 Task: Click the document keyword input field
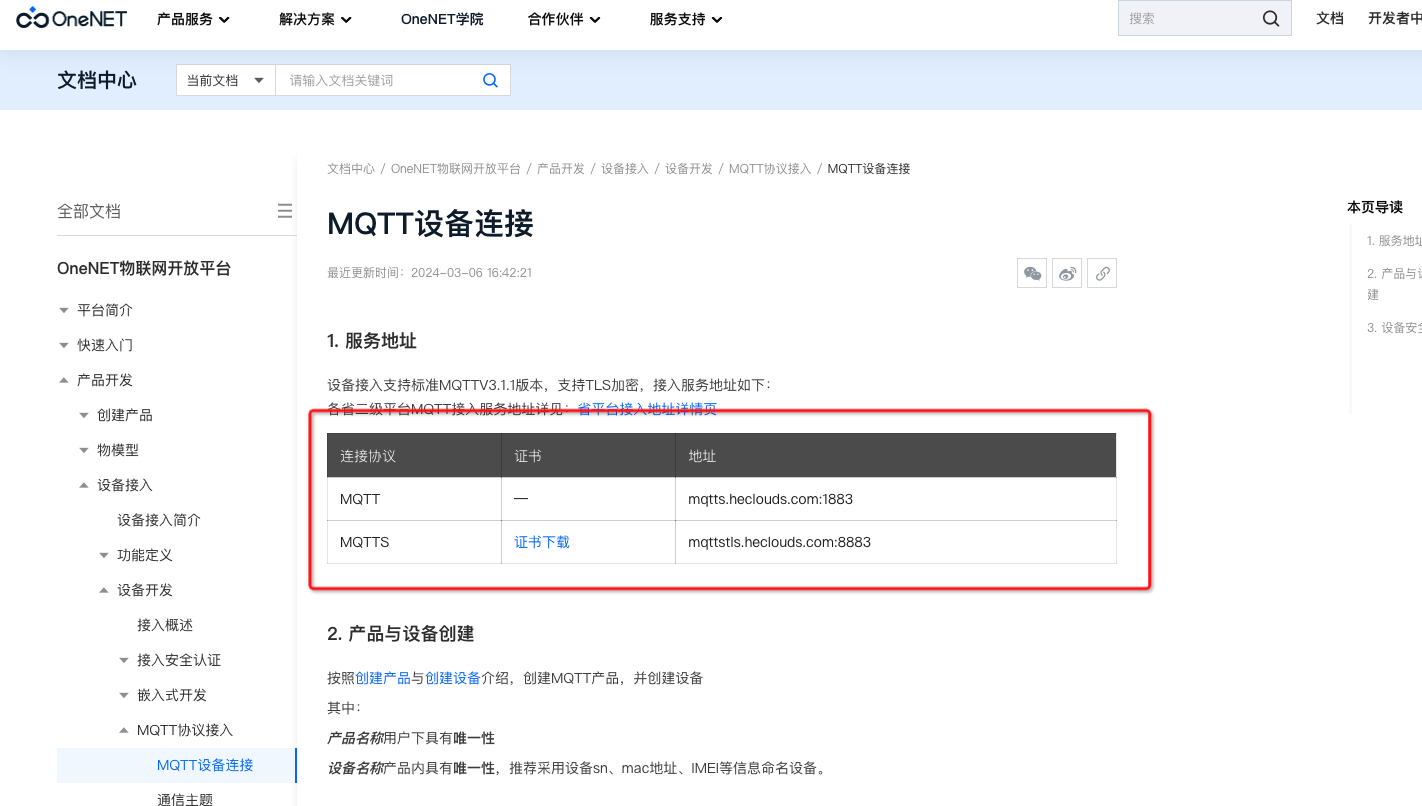(378, 81)
